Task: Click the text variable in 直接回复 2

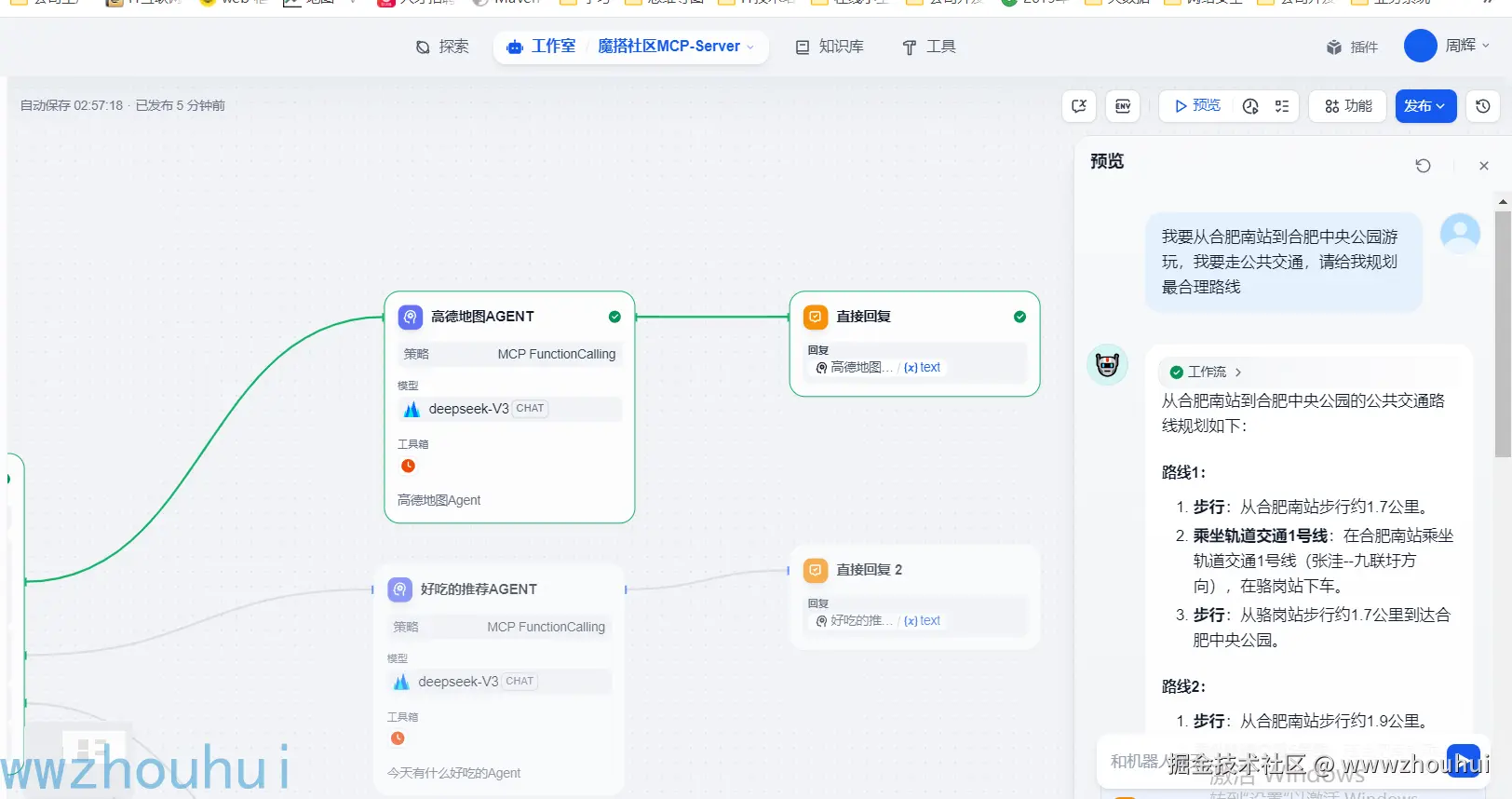Action: click(923, 621)
